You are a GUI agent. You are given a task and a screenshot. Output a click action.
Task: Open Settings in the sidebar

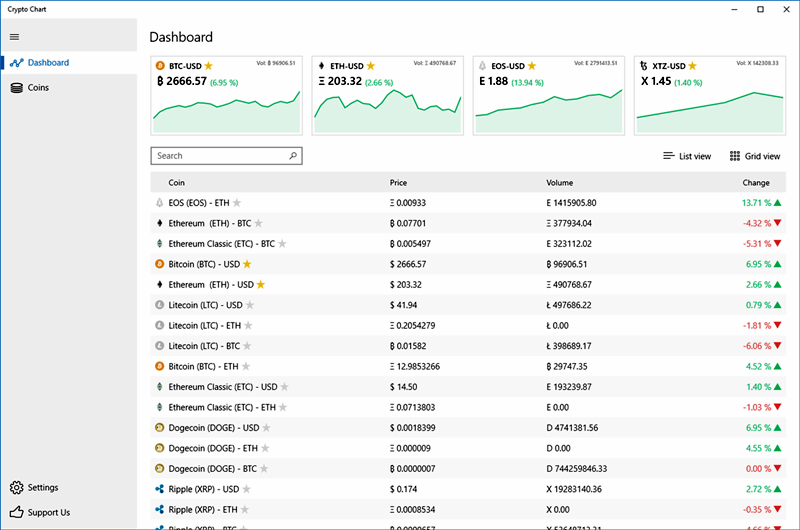click(69, 488)
